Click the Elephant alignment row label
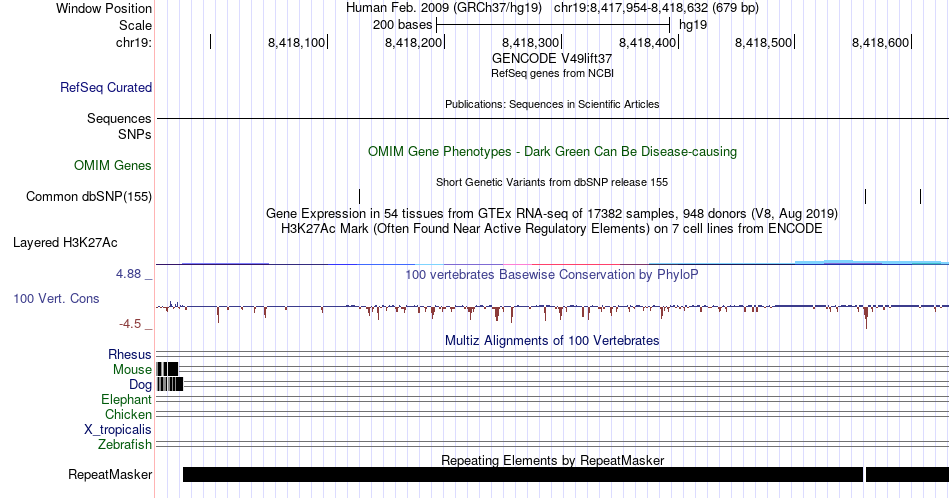Screen dimensions: 950x498 click(126, 399)
